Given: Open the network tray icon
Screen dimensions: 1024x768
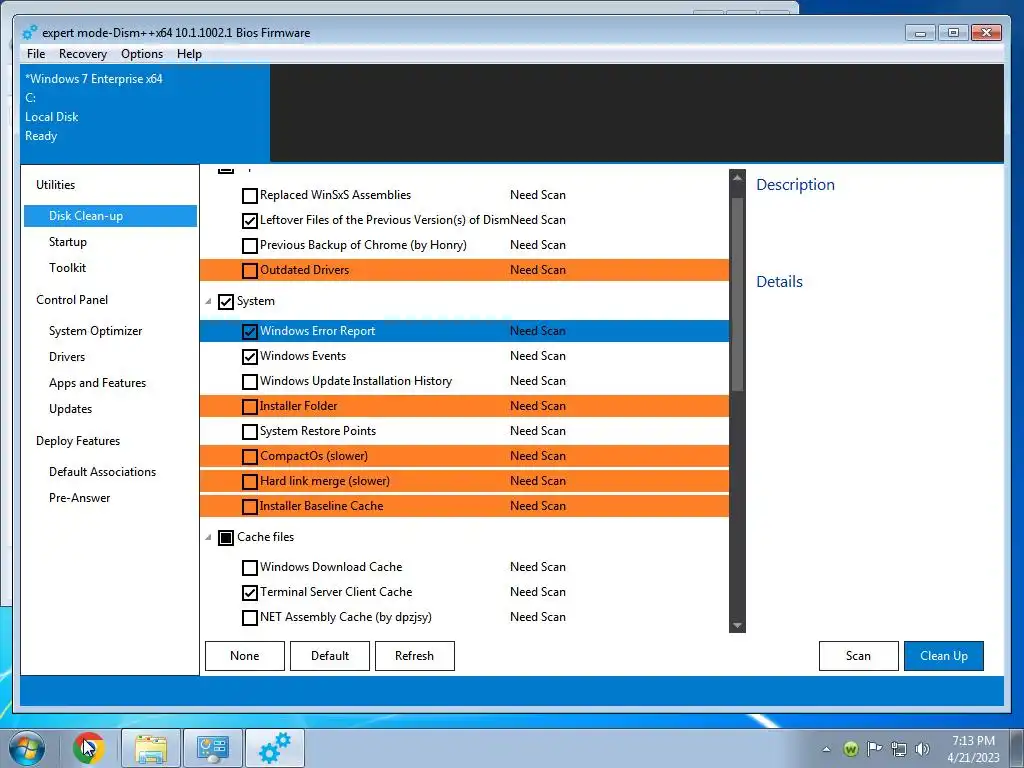Looking at the screenshot, I should pos(899,749).
